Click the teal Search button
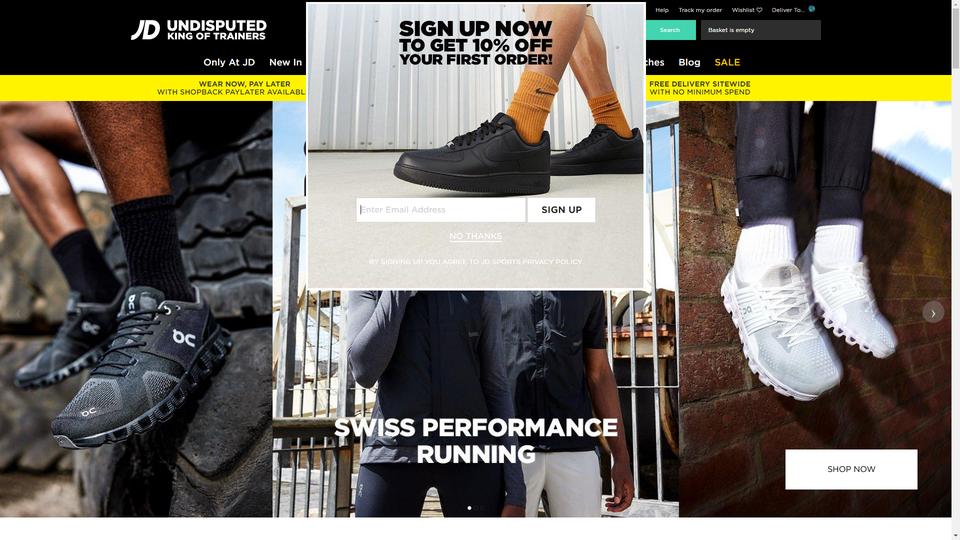This screenshot has width=960, height=540. point(670,30)
